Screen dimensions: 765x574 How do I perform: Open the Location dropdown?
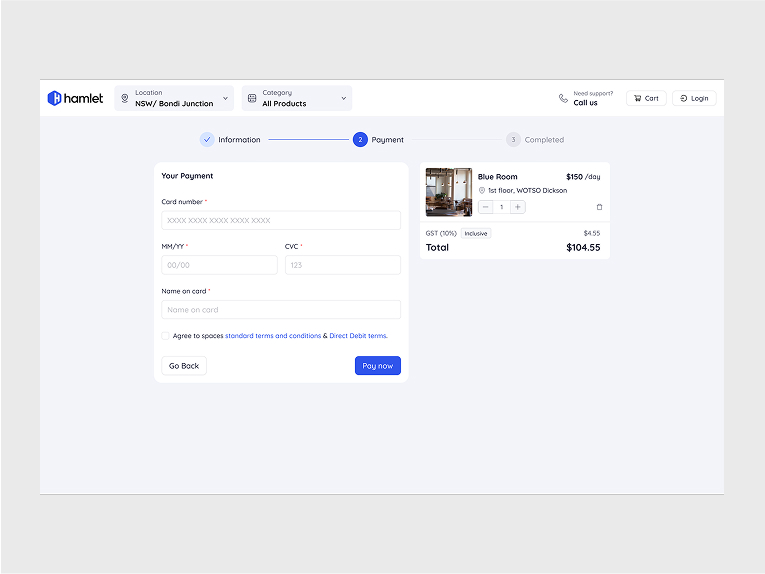[x=174, y=98]
